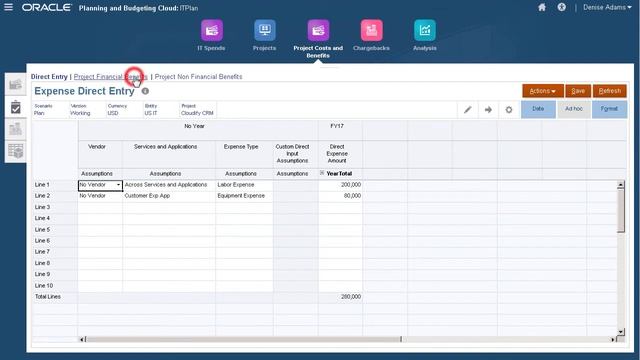640x360 pixels.
Task: Switch to the Data tab
Action: pyautogui.click(x=538, y=109)
